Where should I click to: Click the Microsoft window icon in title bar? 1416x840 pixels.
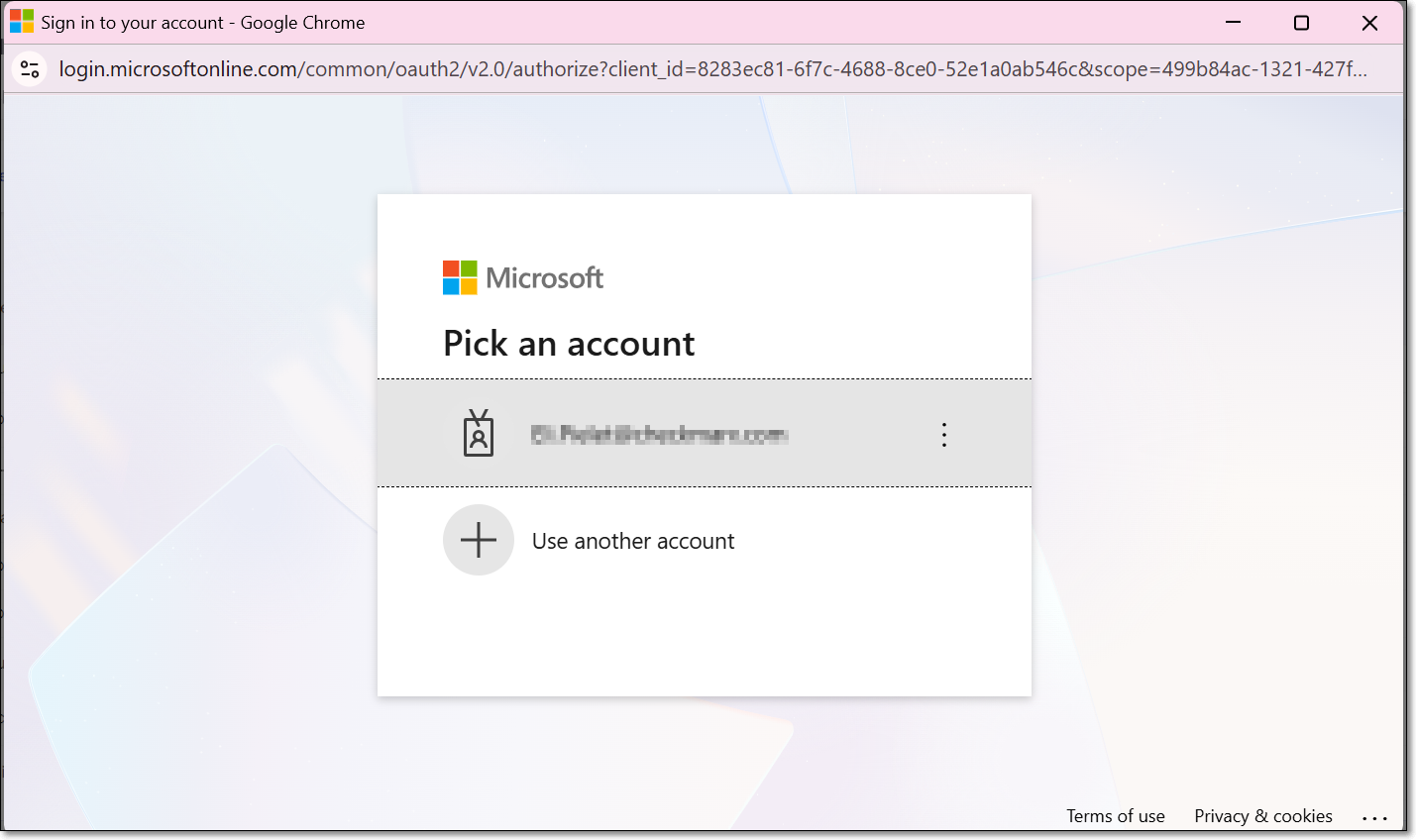pos(21,22)
